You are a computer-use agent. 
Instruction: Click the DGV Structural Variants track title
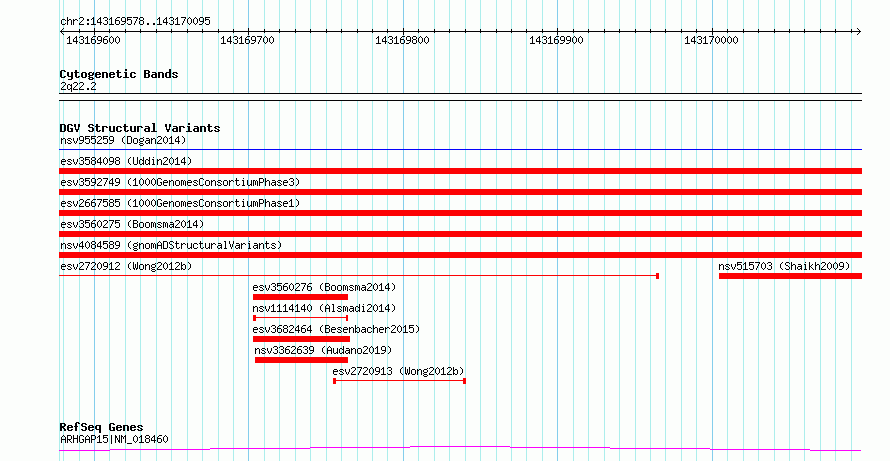(x=140, y=128)
